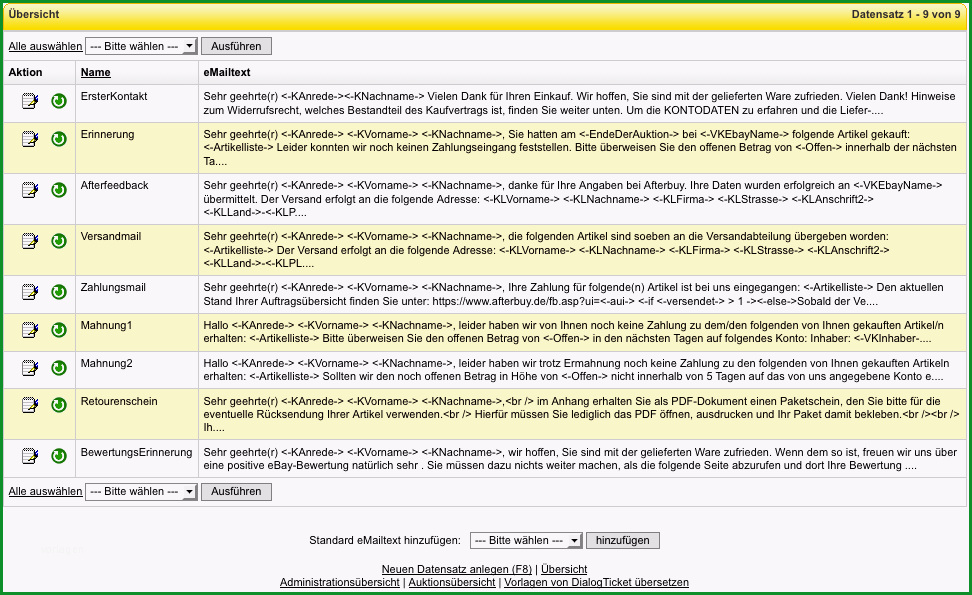972x595 pixels.
Task: Click the Zahlungsmail email text preview
Action: (x=573, y=294)
